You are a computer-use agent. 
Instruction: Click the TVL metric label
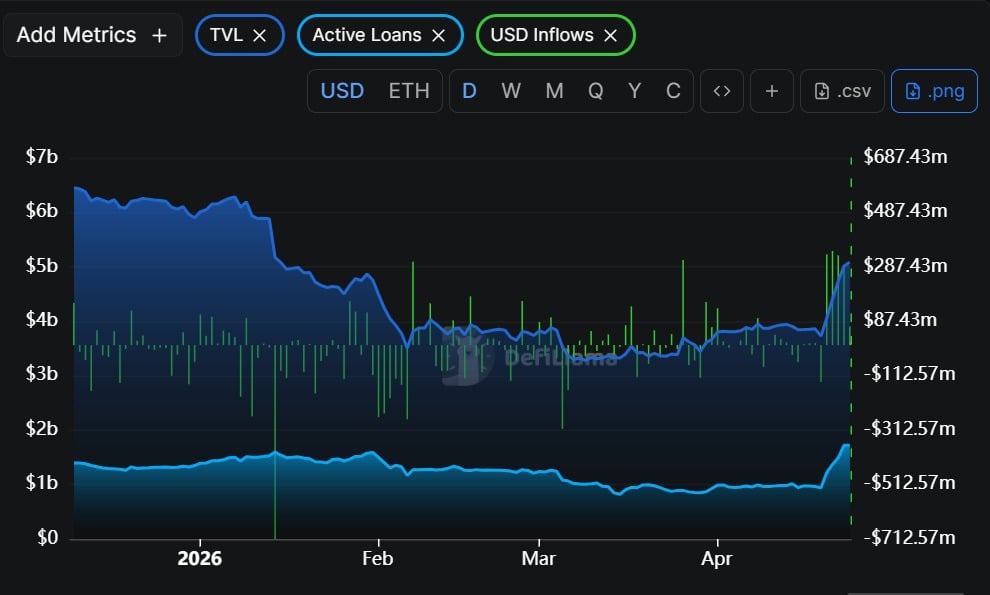pyautogui.click(x=226, y=35)
